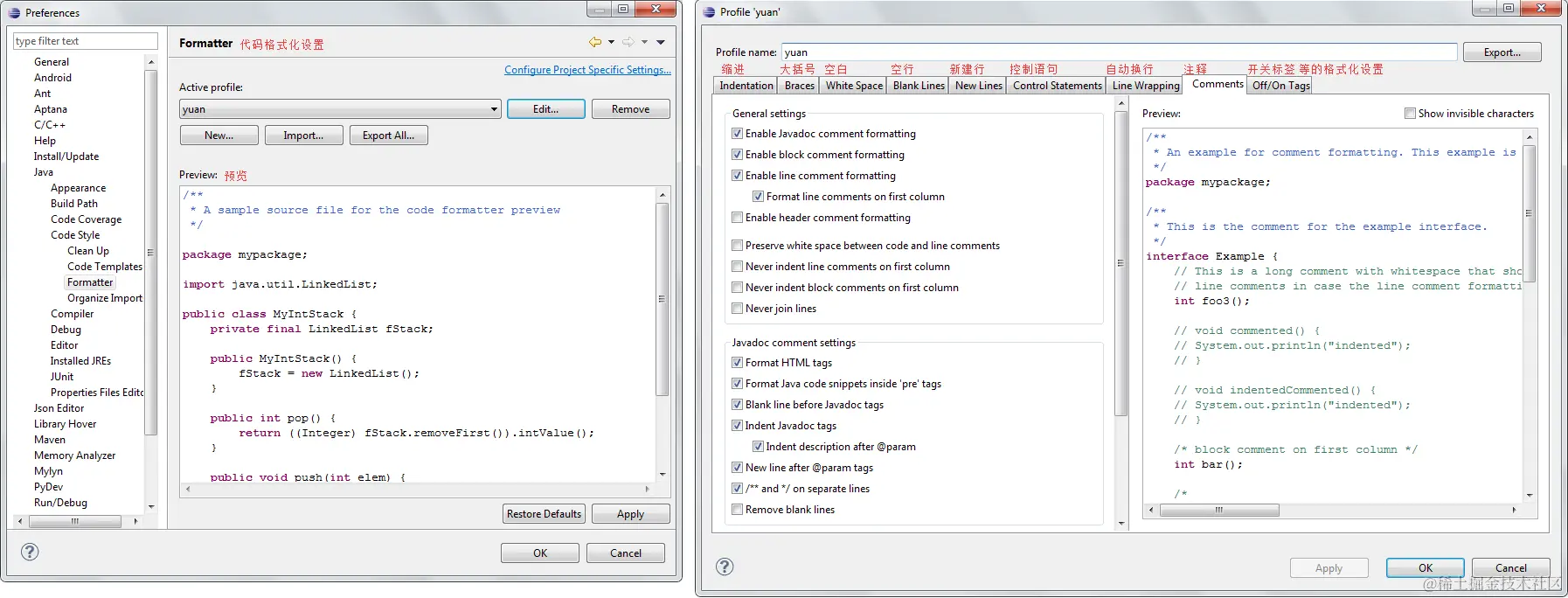Screen dimensions: 1568x598
Task: Open the forward history dropdown arrow
Action: pos(644,42)
